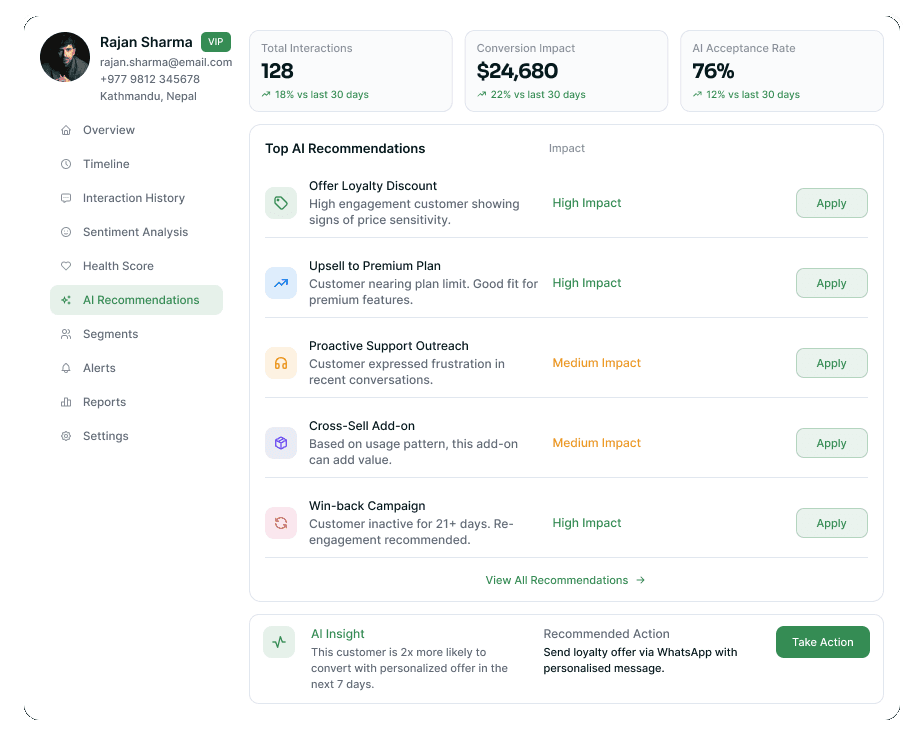Click the phone number +977 9812 345678

(150, 79)
